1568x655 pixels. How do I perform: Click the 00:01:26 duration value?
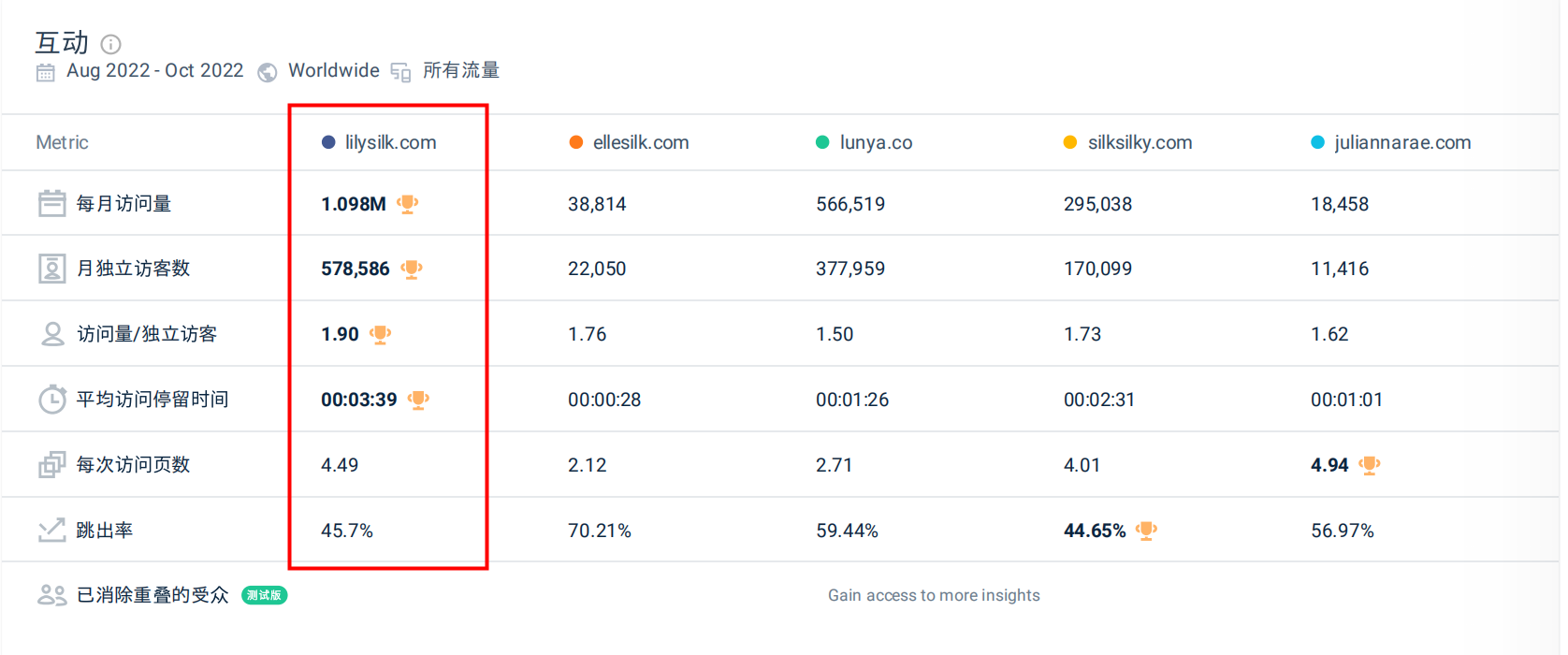point(852,400)
